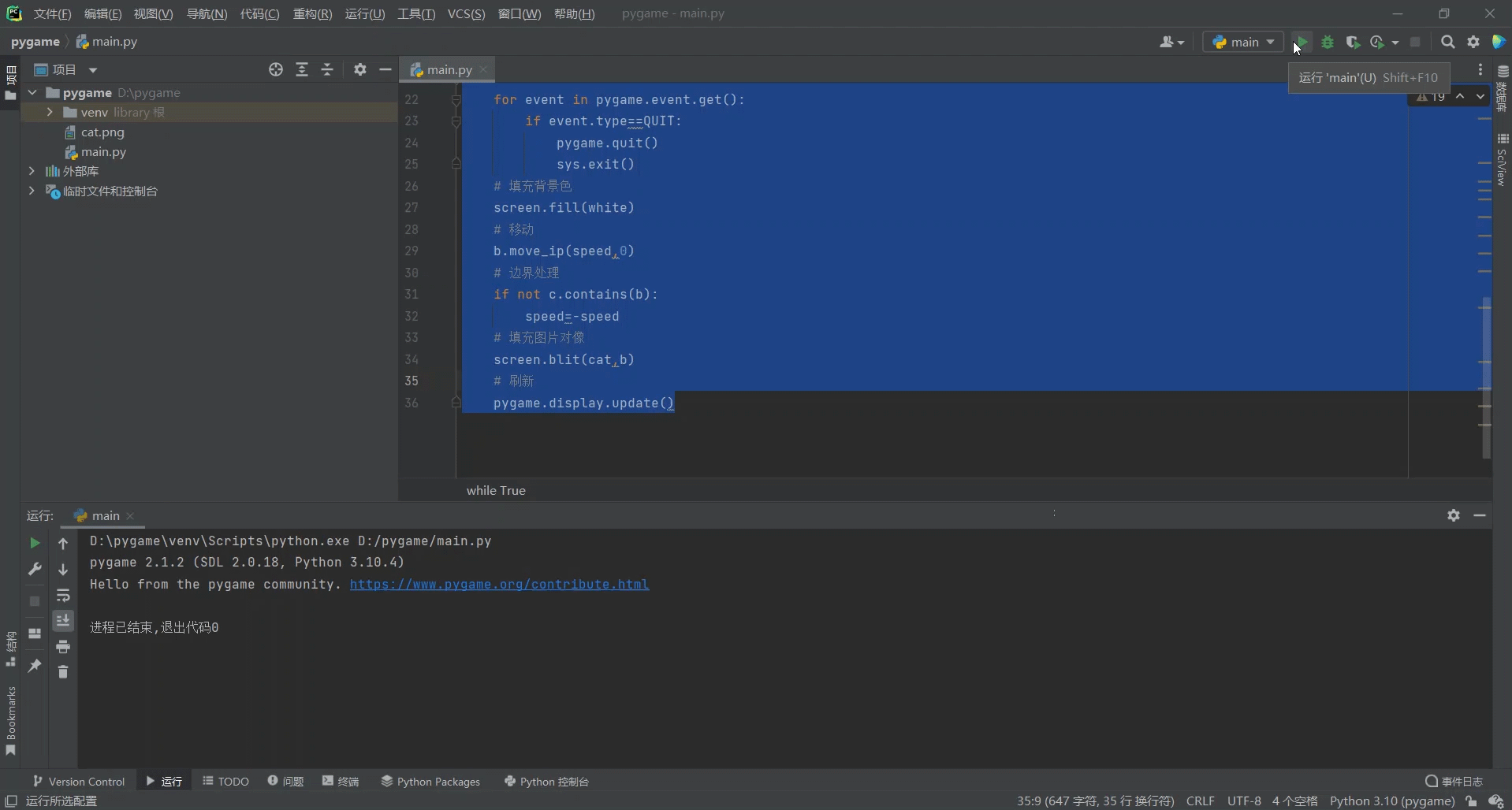Open Python Packages tool window
Viewport: 1512px width, 810px height.
coord(430,781)
